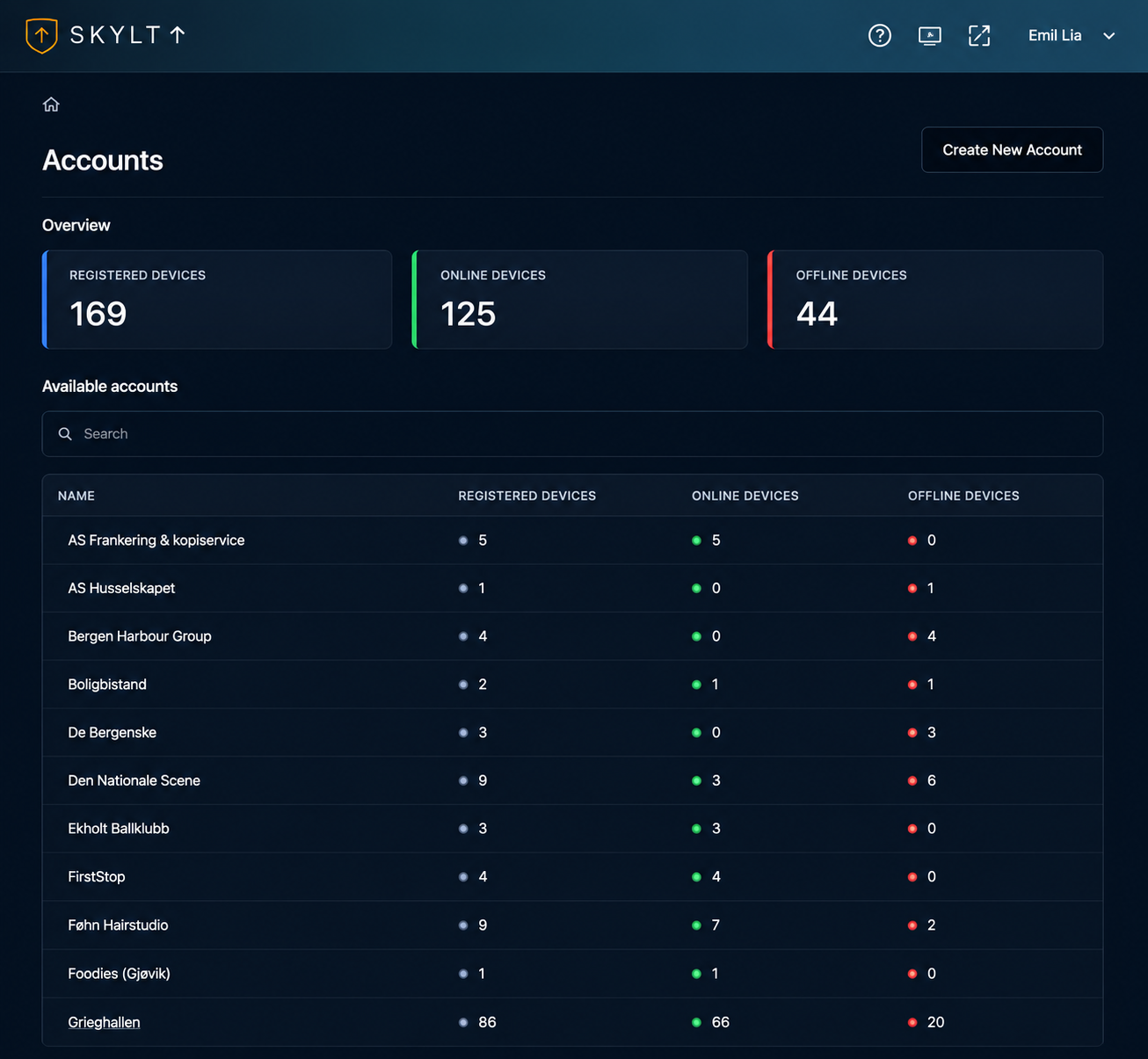This screenshot has width=1148, height=1059.
Task: Go to home via breadcrumb house icon
Action: point(51,105)
